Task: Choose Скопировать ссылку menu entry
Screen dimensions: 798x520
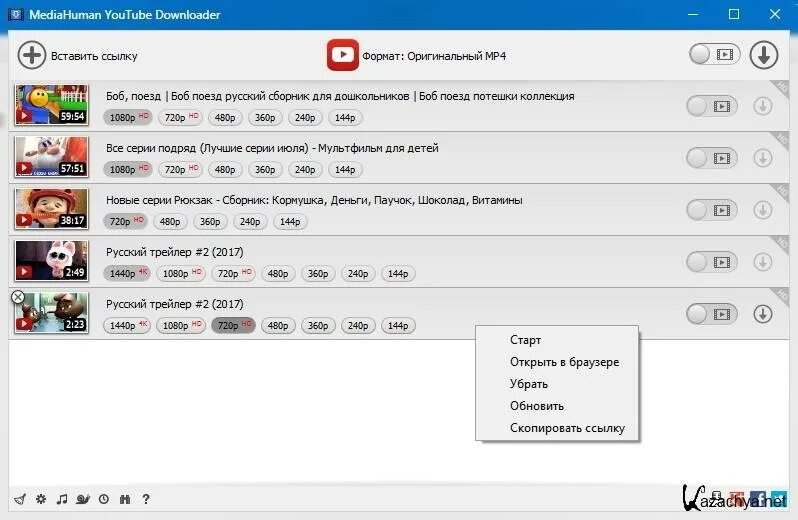Action: click(557, 428)
